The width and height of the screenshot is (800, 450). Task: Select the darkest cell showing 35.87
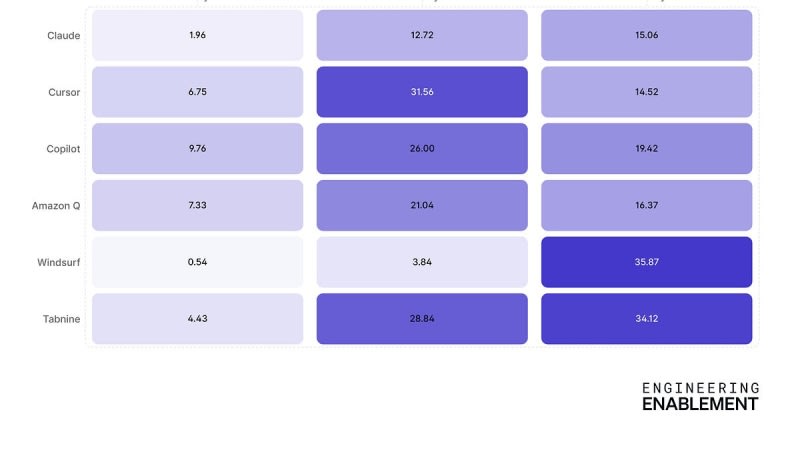(x=646, y=262)
